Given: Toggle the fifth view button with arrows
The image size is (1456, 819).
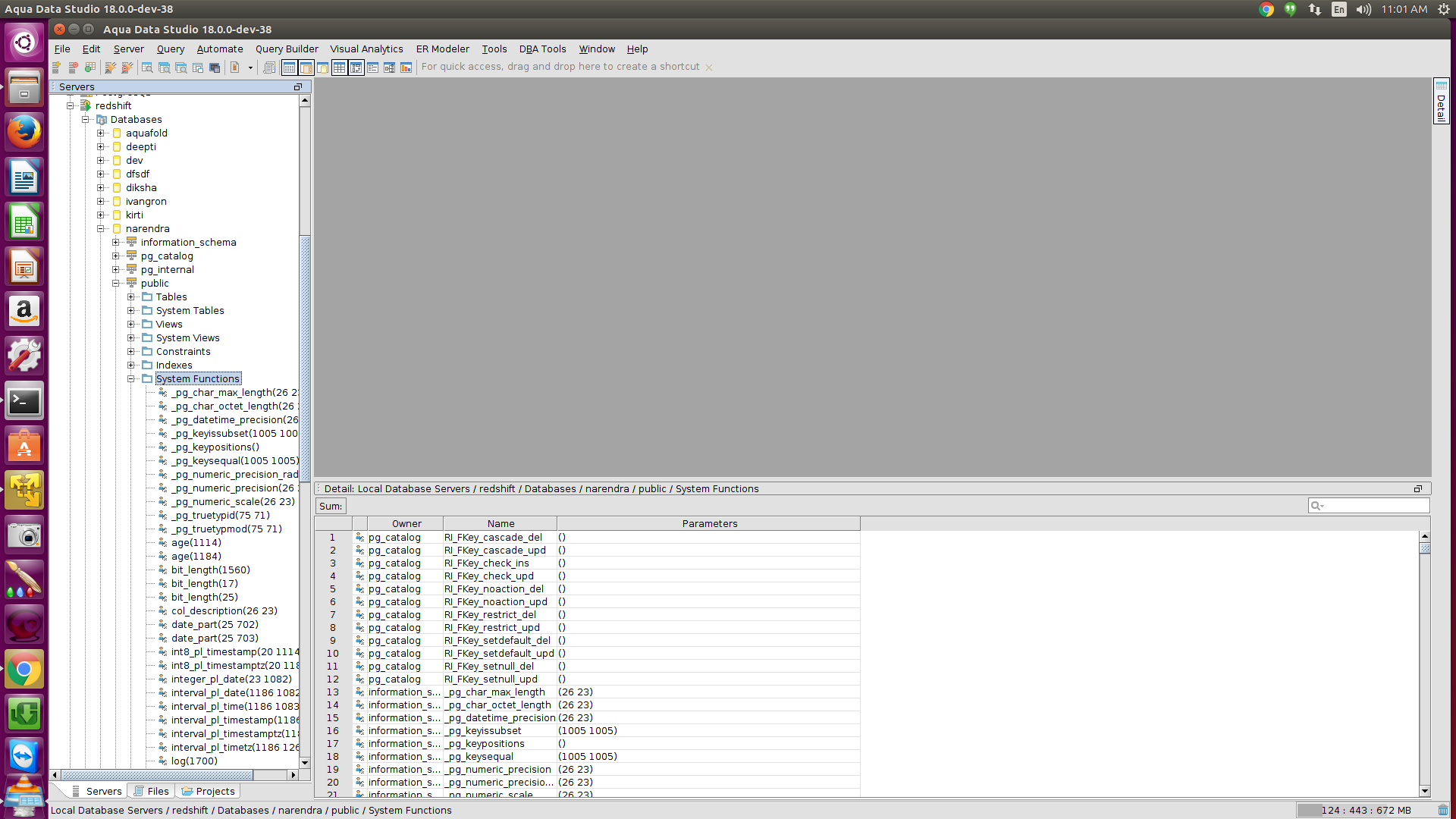Looking at the screenshot, I should pyautogui.click(x=356, y=67).
